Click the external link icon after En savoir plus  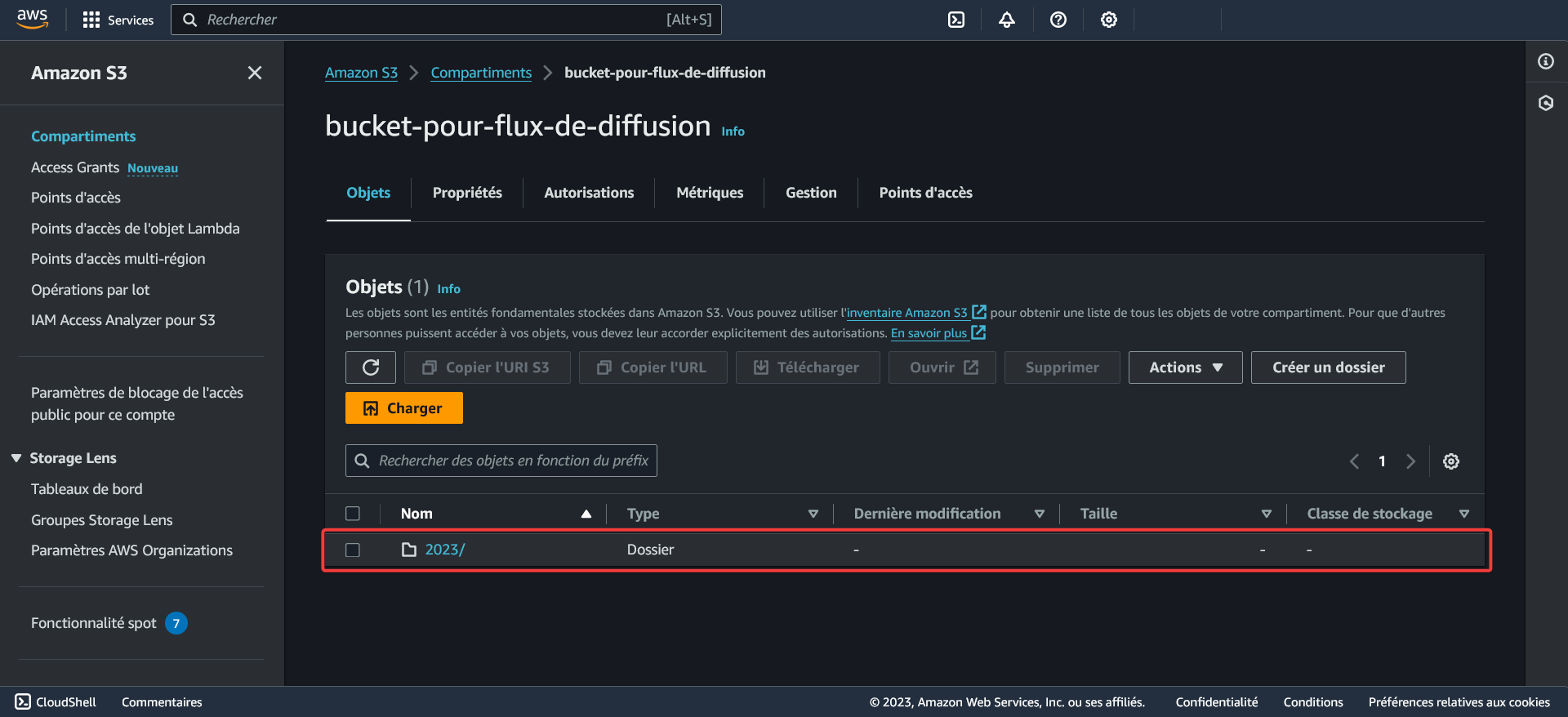pyautogui.click(x=978, y=332)
